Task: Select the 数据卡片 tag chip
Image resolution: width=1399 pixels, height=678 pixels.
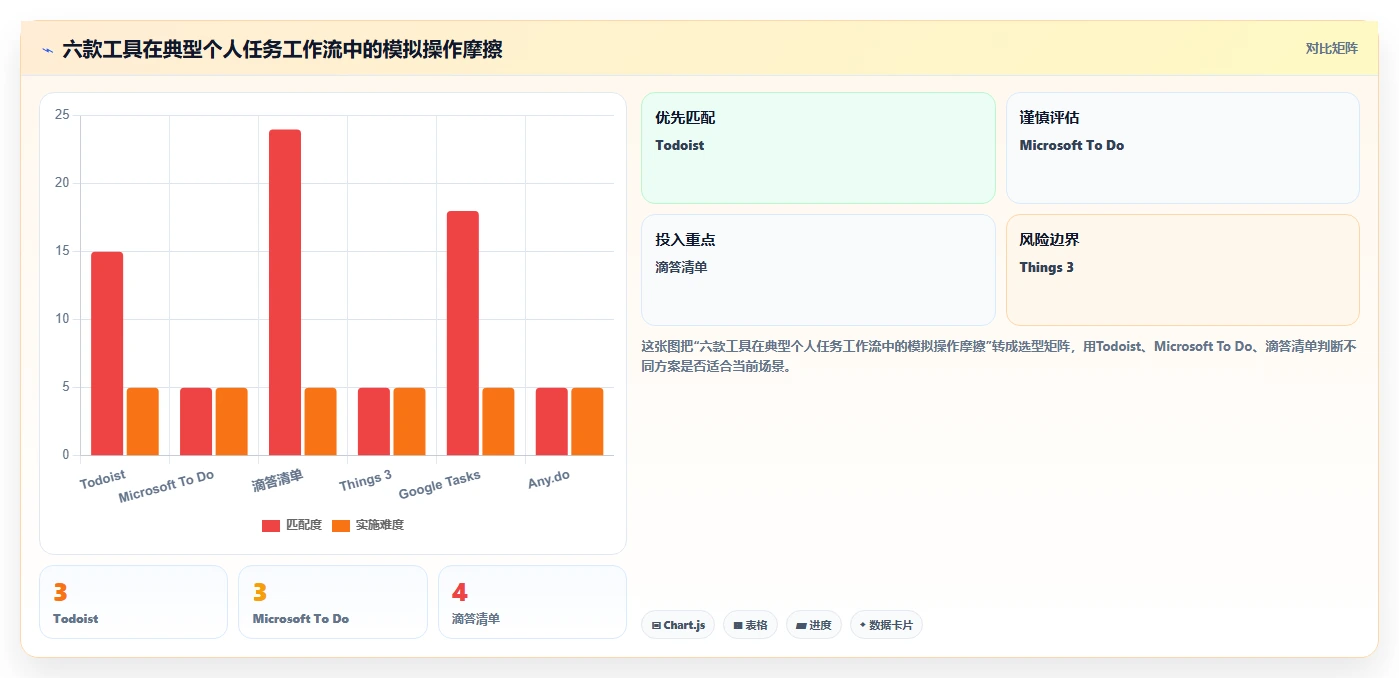Action: [x=886, y=625]
